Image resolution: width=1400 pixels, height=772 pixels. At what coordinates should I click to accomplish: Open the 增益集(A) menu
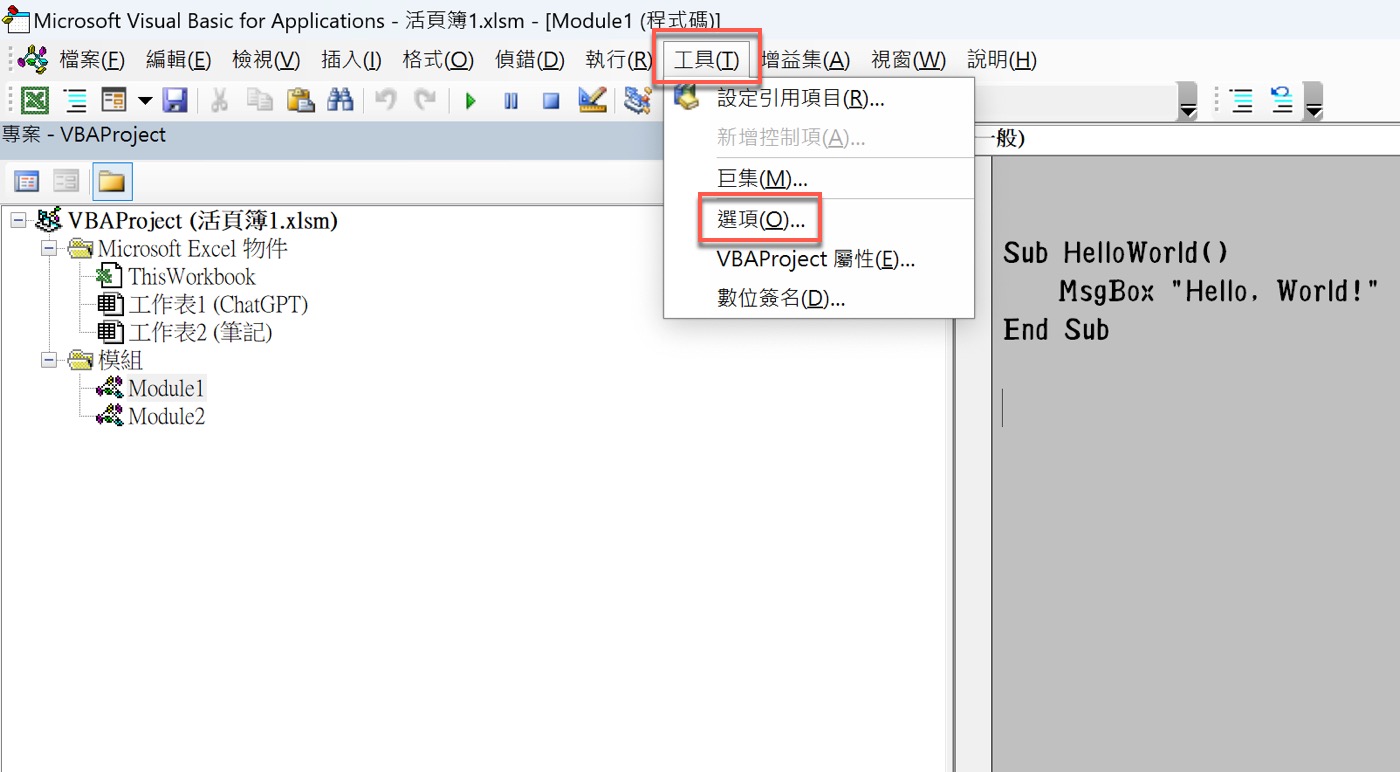[805, 60]
